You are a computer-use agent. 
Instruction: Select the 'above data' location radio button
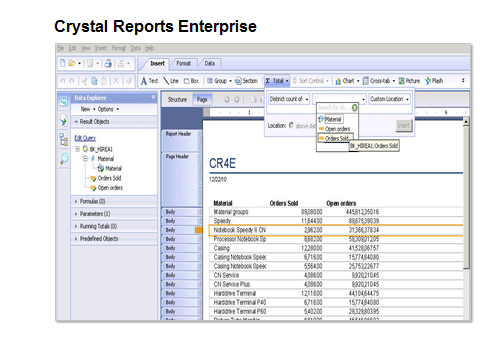point(291,125)
